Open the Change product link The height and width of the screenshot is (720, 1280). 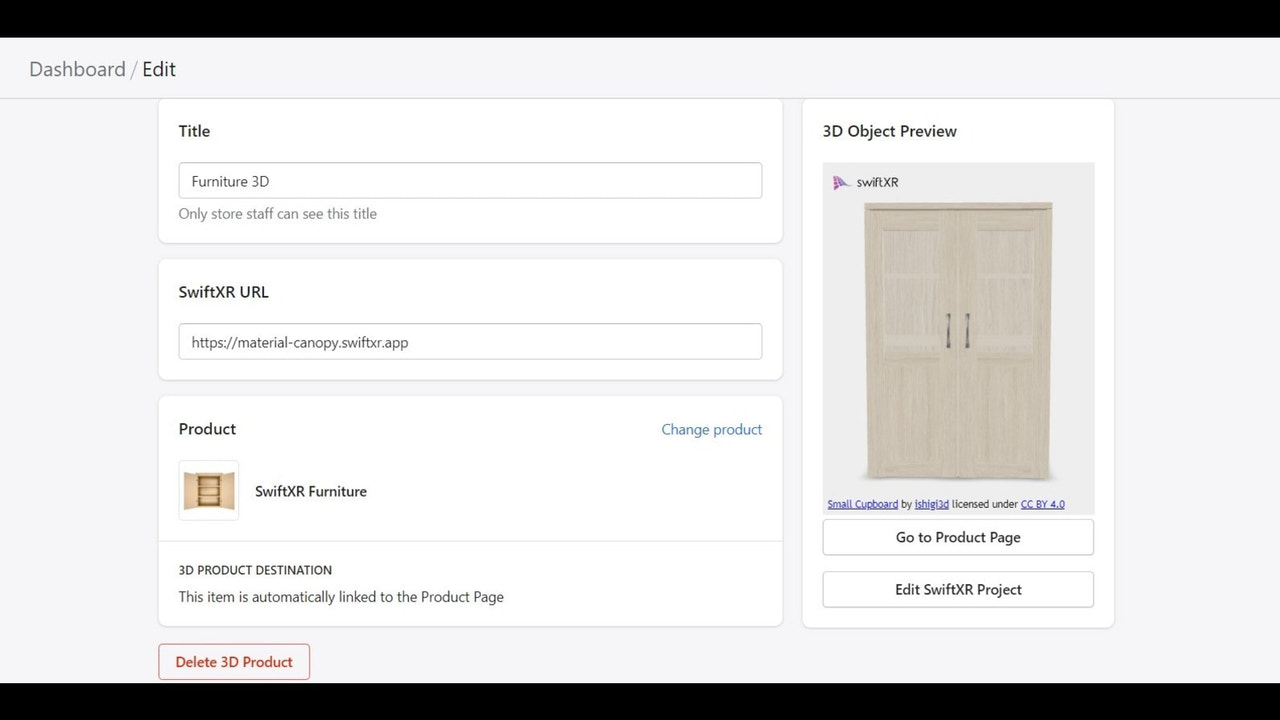pos(711,429)
